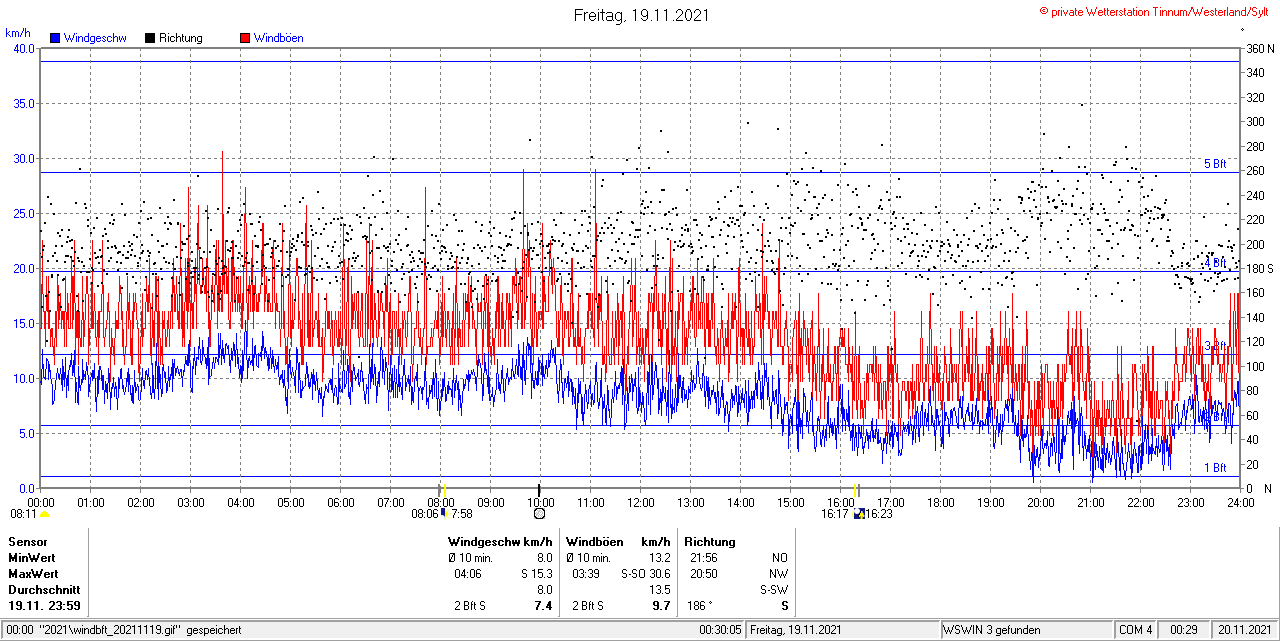The height and width of the screenshot is (641, 1280).
Task: Select the Windgeschw legend label
Action: point(94,38)
